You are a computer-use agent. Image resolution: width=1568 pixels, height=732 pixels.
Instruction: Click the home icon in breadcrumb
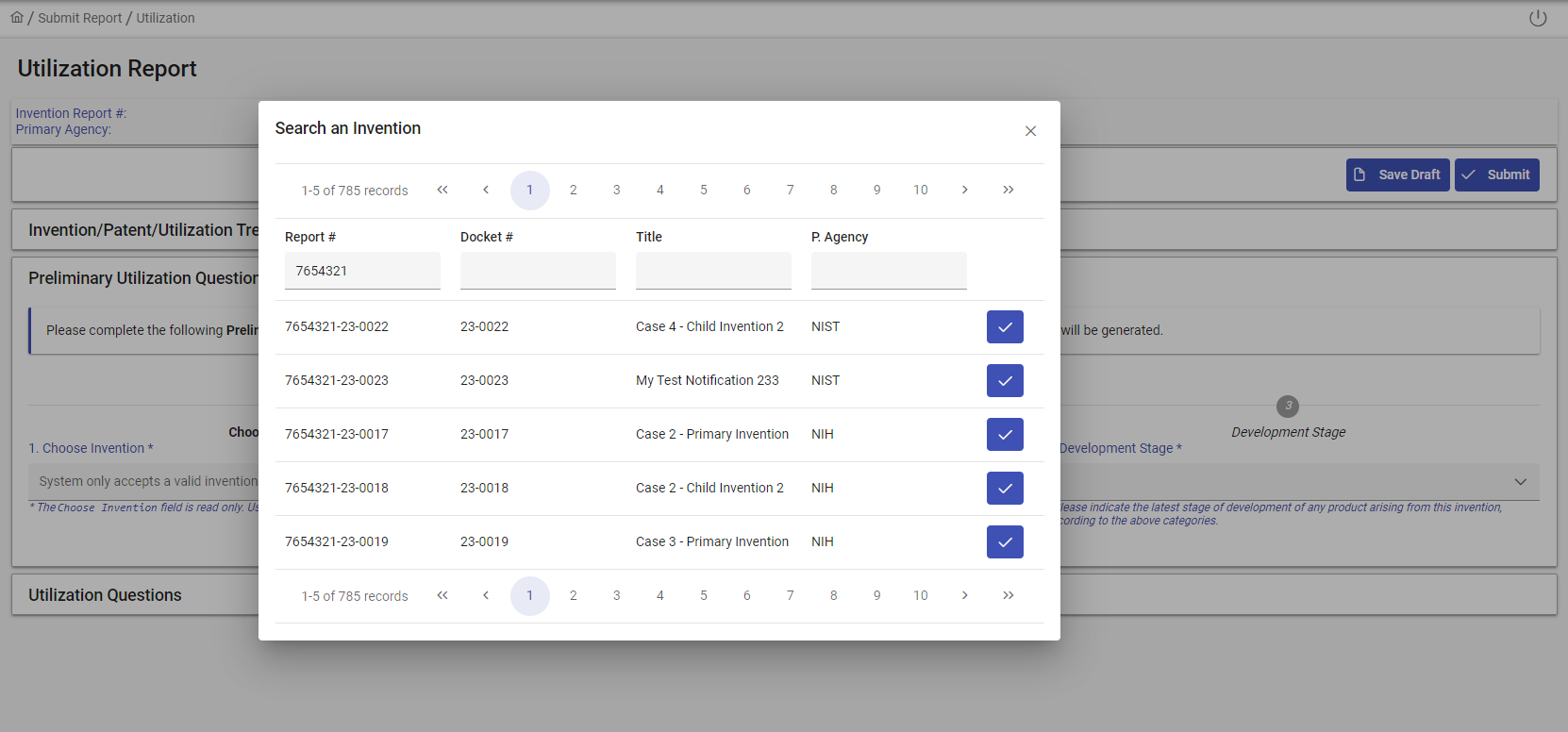coord(17,17)
